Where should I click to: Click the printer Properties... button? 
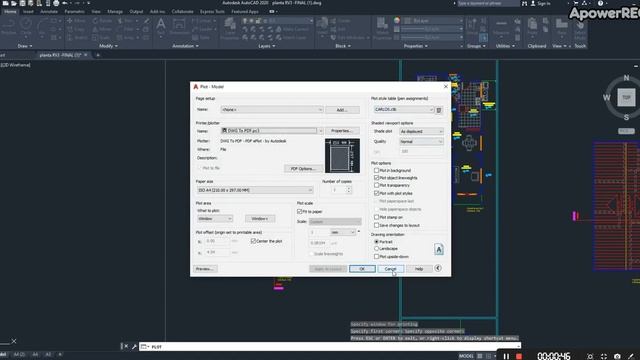point(342,131)
